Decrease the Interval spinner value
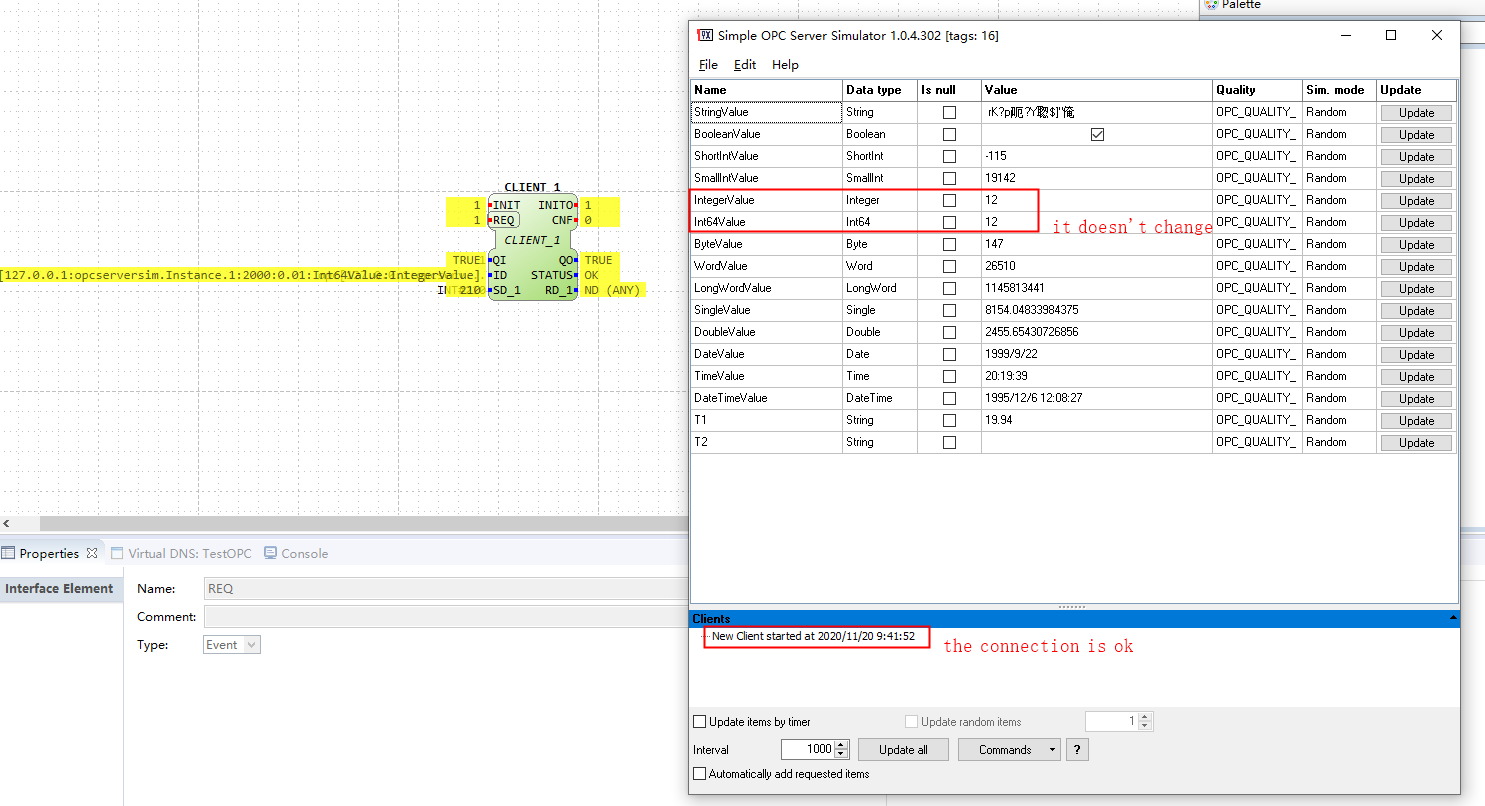The height and width of the screenshot is (806, 1485). (x=841, y=754)
